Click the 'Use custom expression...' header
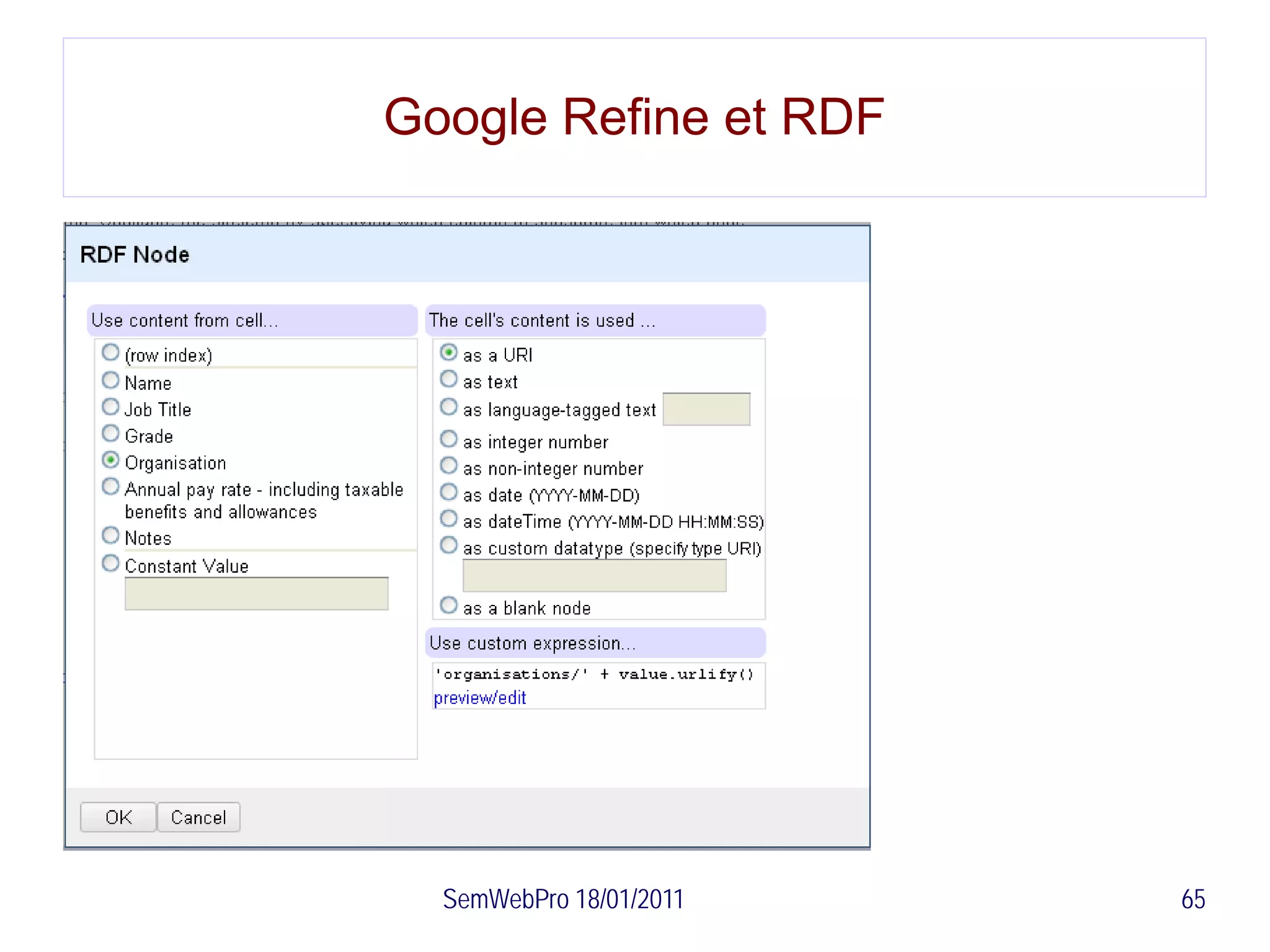The height and width of the screenshot is (952, 1270). (595, 643)
